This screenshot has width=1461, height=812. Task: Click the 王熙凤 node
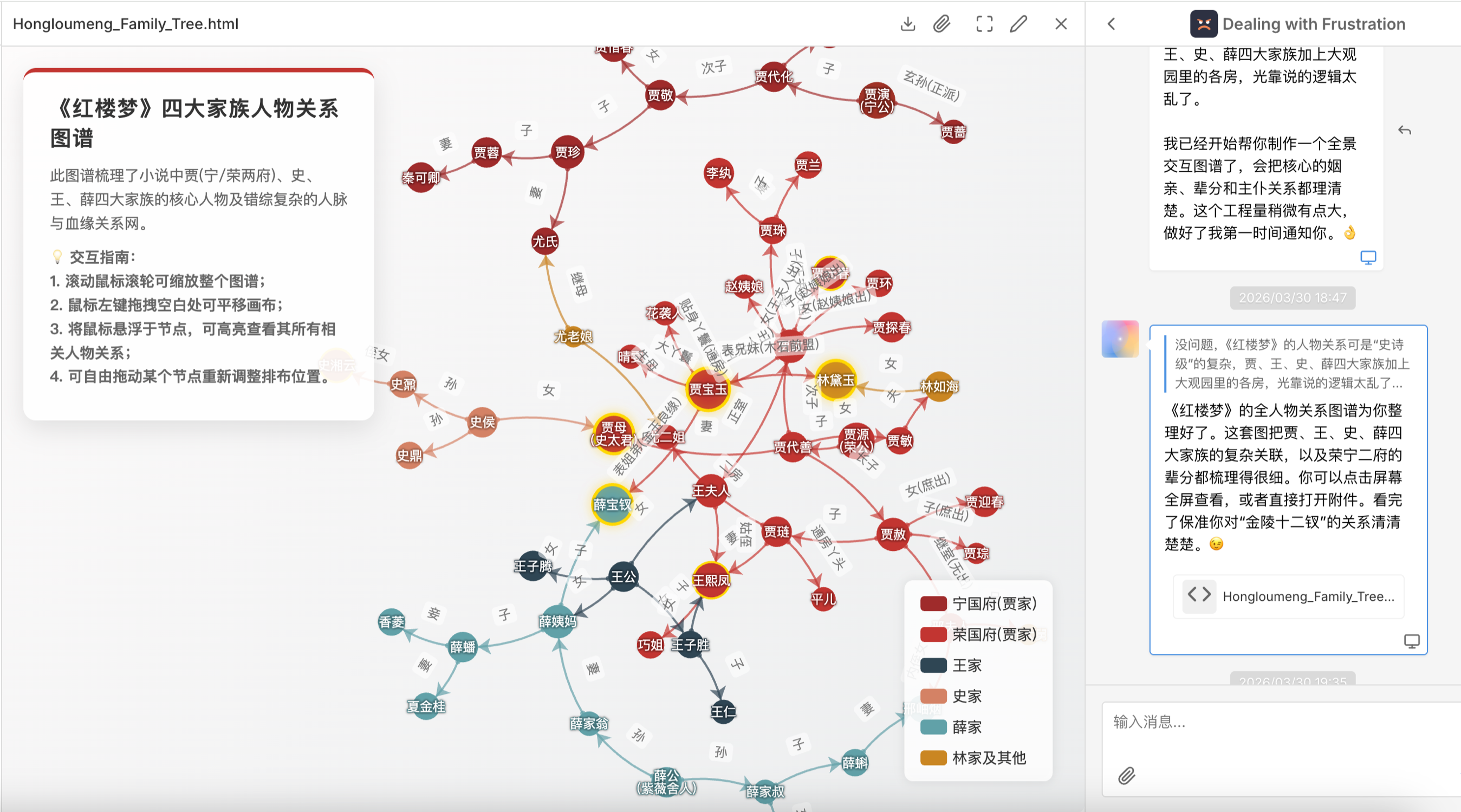point(711,580)
